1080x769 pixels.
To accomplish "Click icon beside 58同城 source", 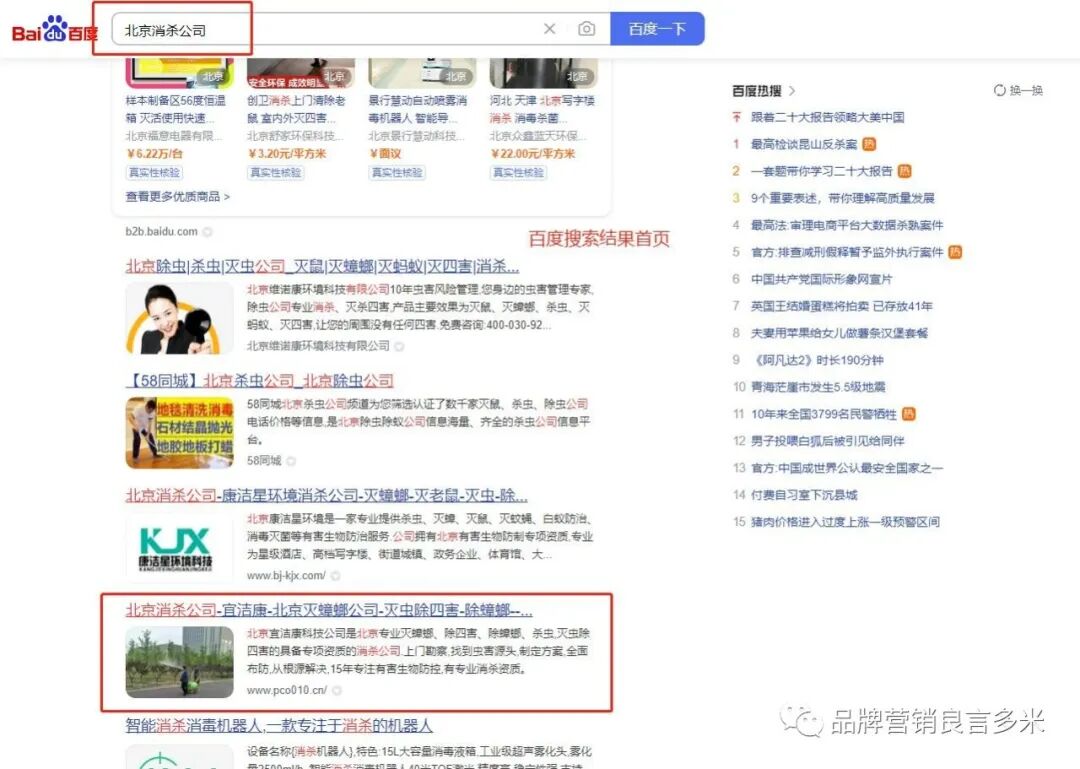I will pyautogui.click(x=291, y=460).
